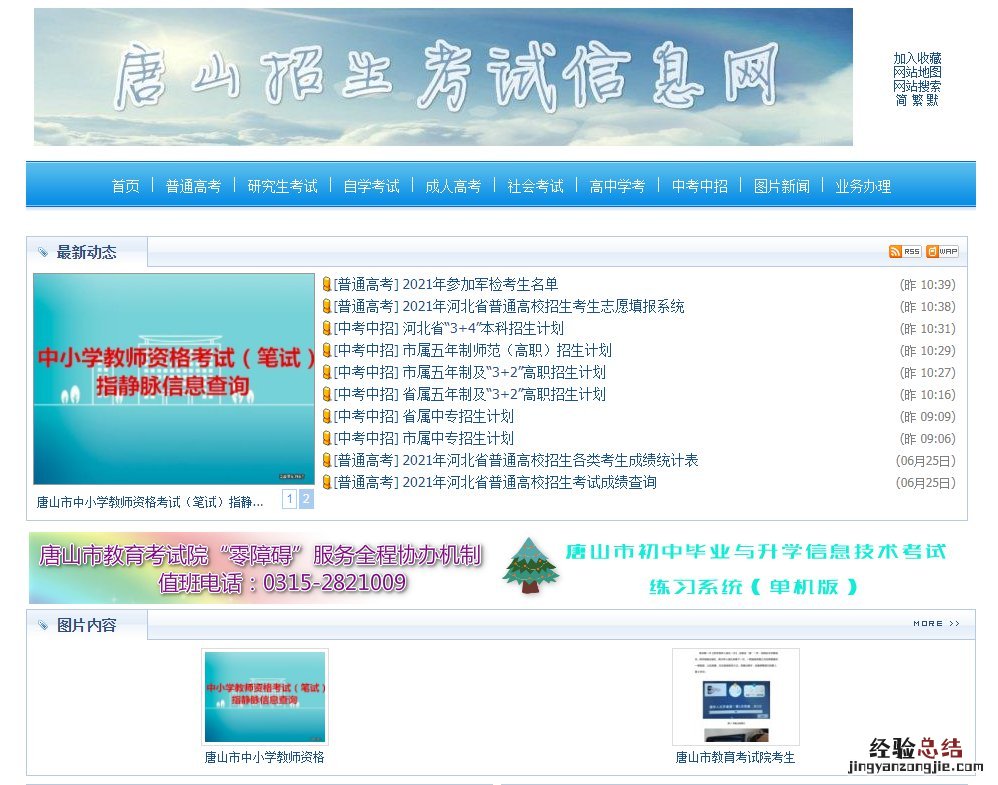This screenshot has height=785, width=998.
Task: Click [中考中招] tag before 河北省“3+4”
Action: pyautogui.click(x=367, y=328)
